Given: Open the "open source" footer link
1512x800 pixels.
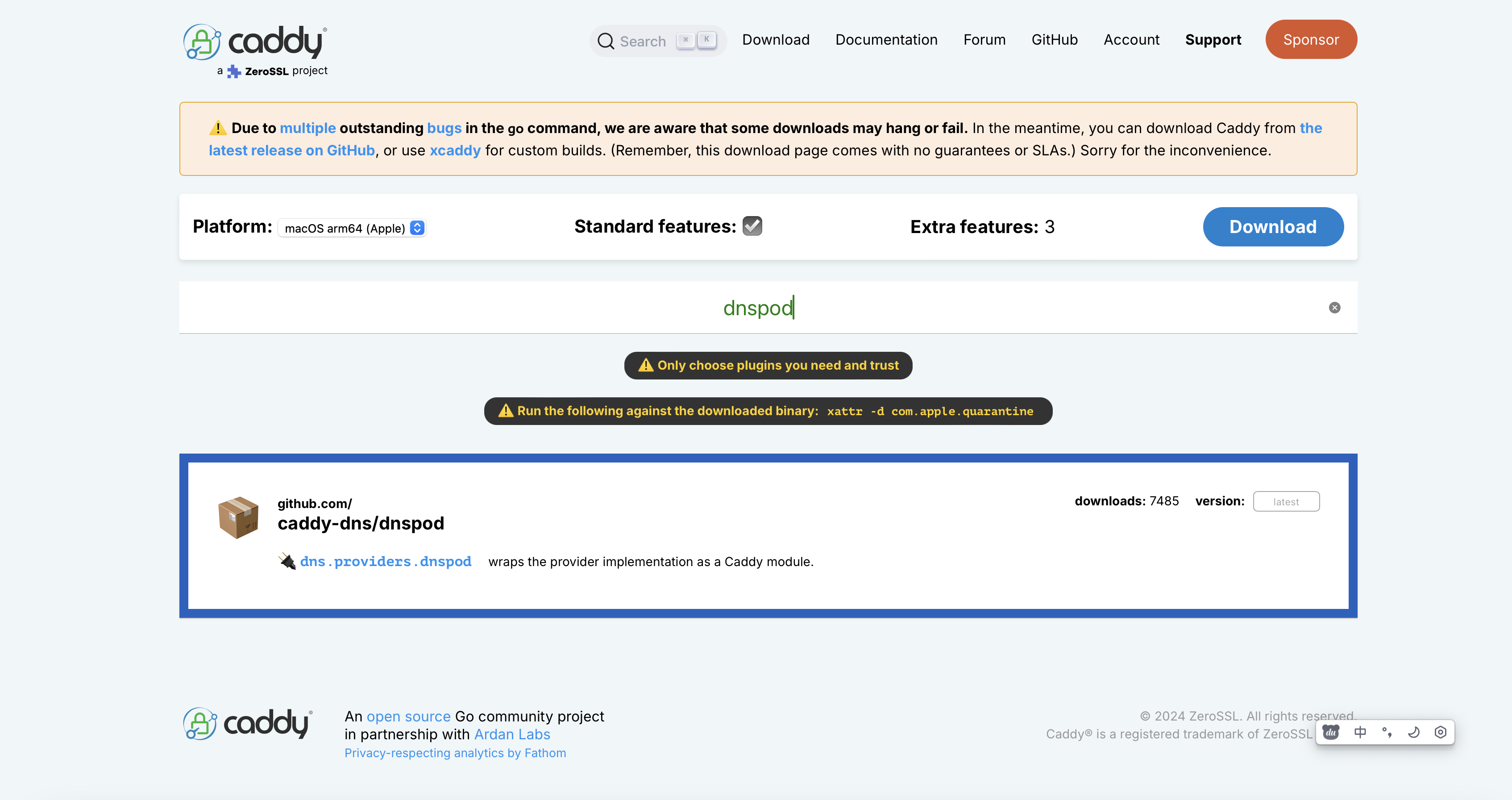Looking at the screenshot, I should point(408,716).
